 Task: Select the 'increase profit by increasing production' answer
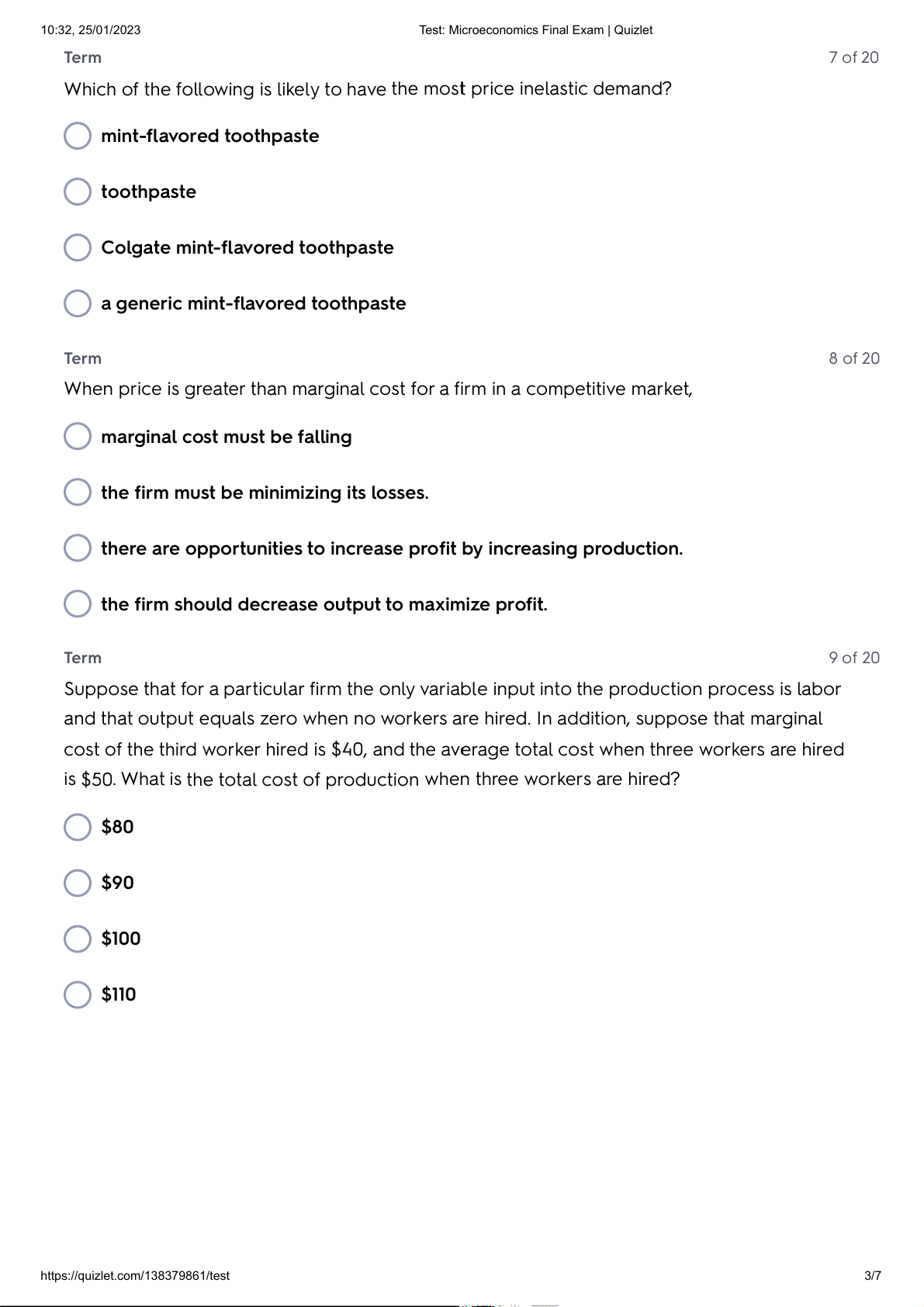78,548
